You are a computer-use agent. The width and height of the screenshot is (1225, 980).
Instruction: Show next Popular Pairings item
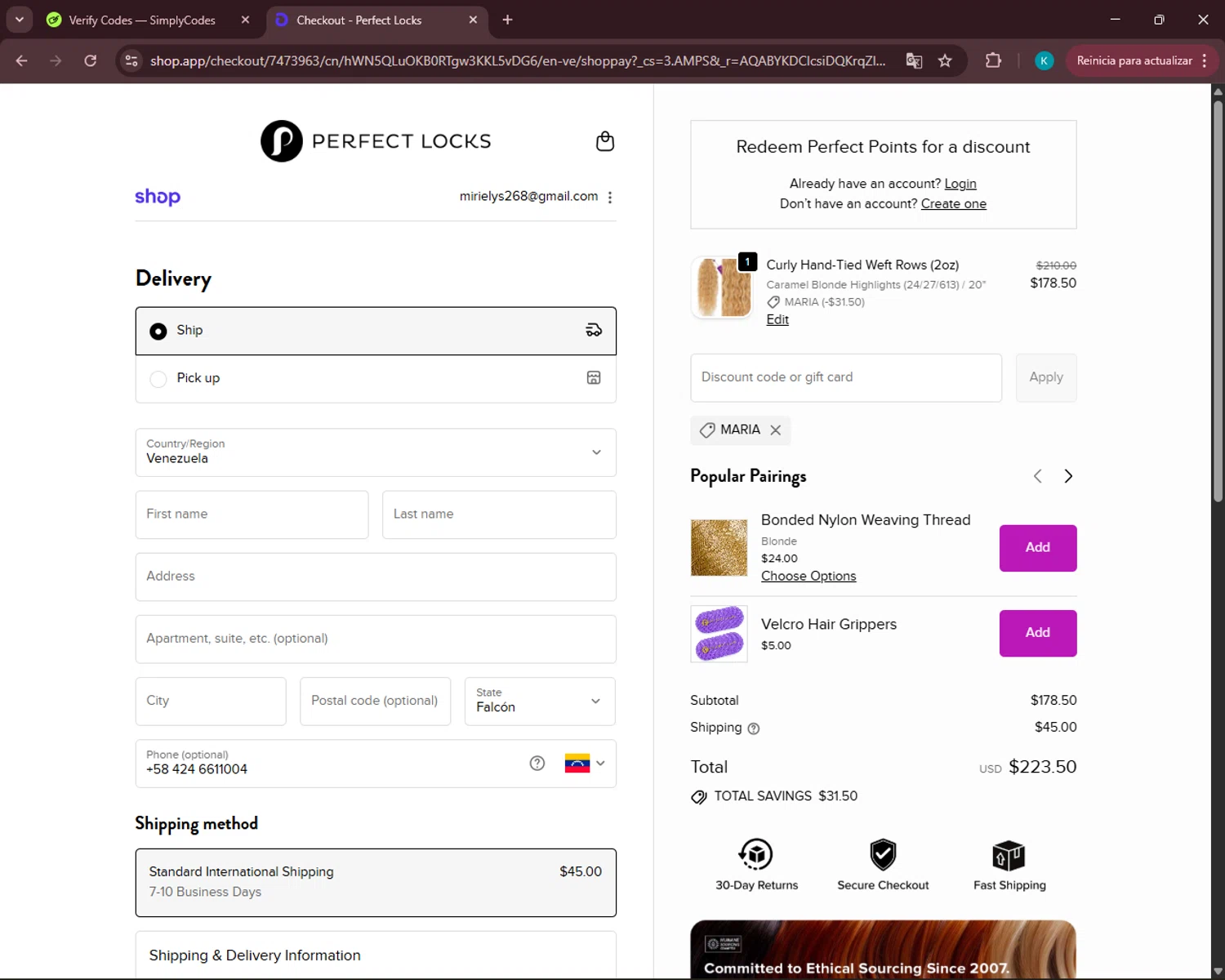point(1068,476)
